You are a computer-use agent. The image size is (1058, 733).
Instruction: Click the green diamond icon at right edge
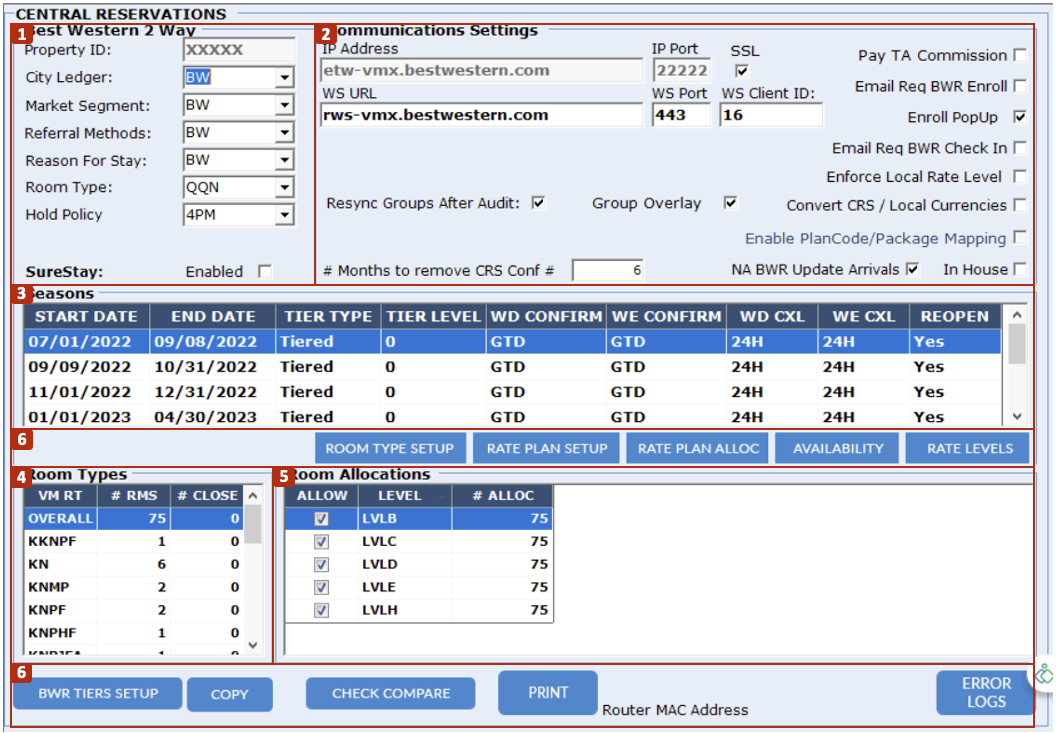coord(1045,675)
